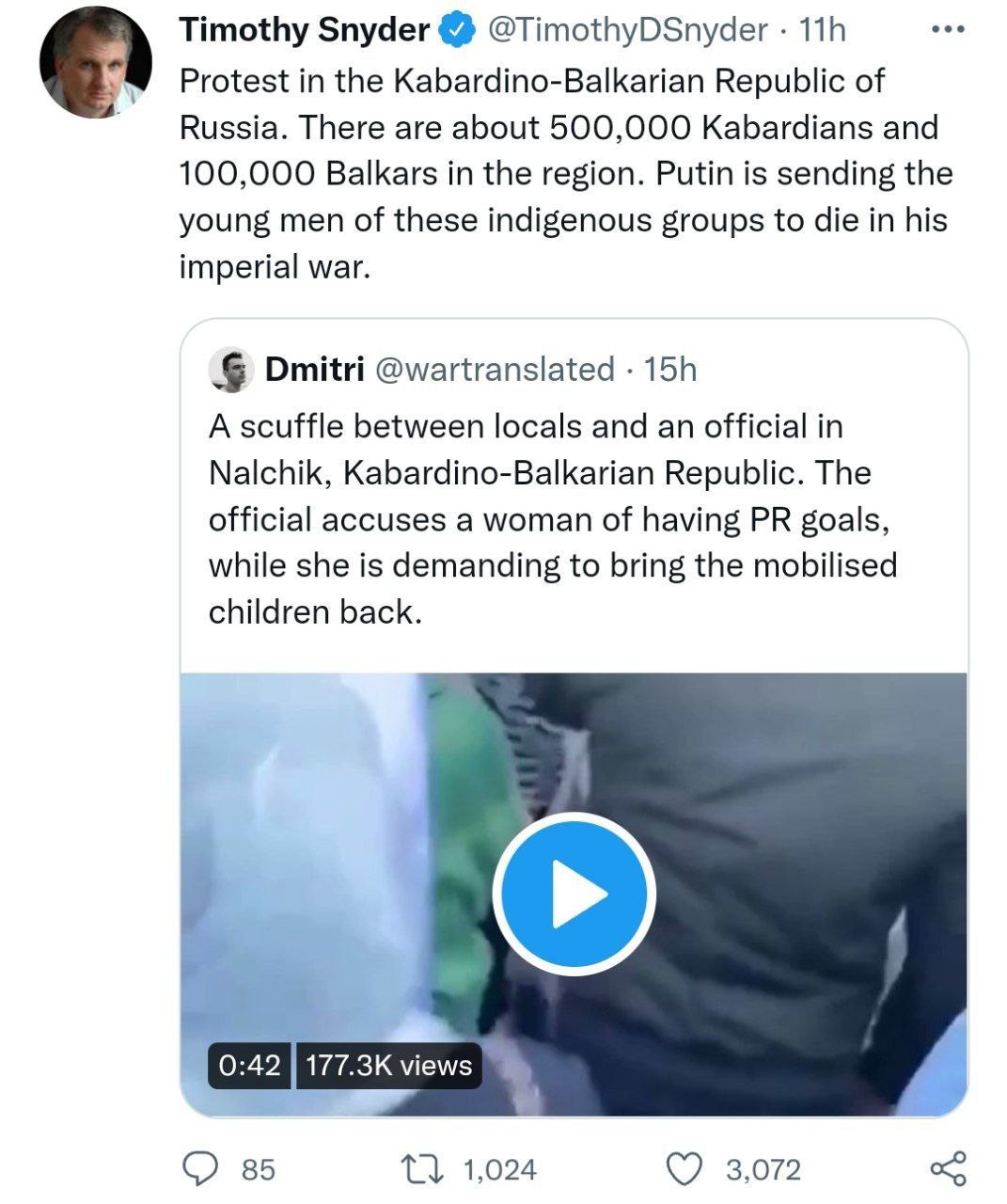Open the three-dot more options menu
Image resolution: width=1007 pixels, height=1204 pixels.
[948, 30]
